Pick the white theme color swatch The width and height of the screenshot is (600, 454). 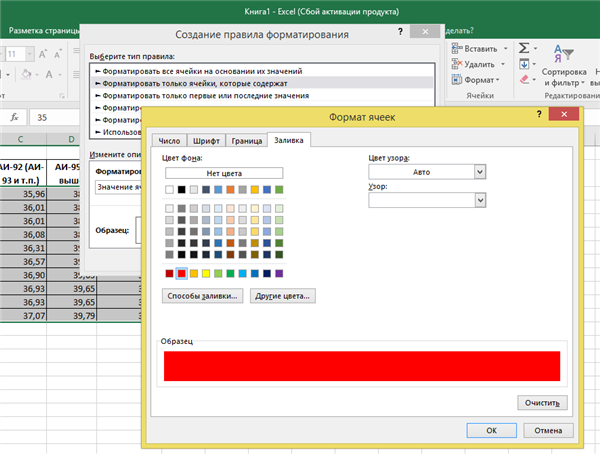[x=169, y=189]
